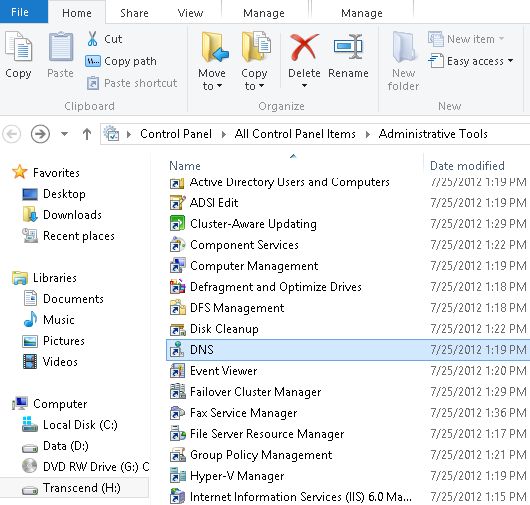Switch to the View ribbon tab

[x=190, y=13]
